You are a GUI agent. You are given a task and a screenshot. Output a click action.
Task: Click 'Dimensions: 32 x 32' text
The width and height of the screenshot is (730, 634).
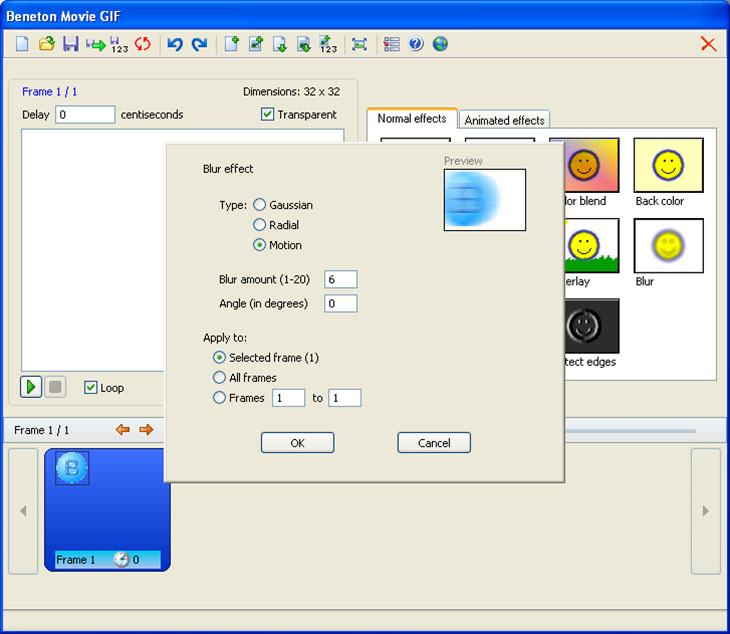click(291, 91)
